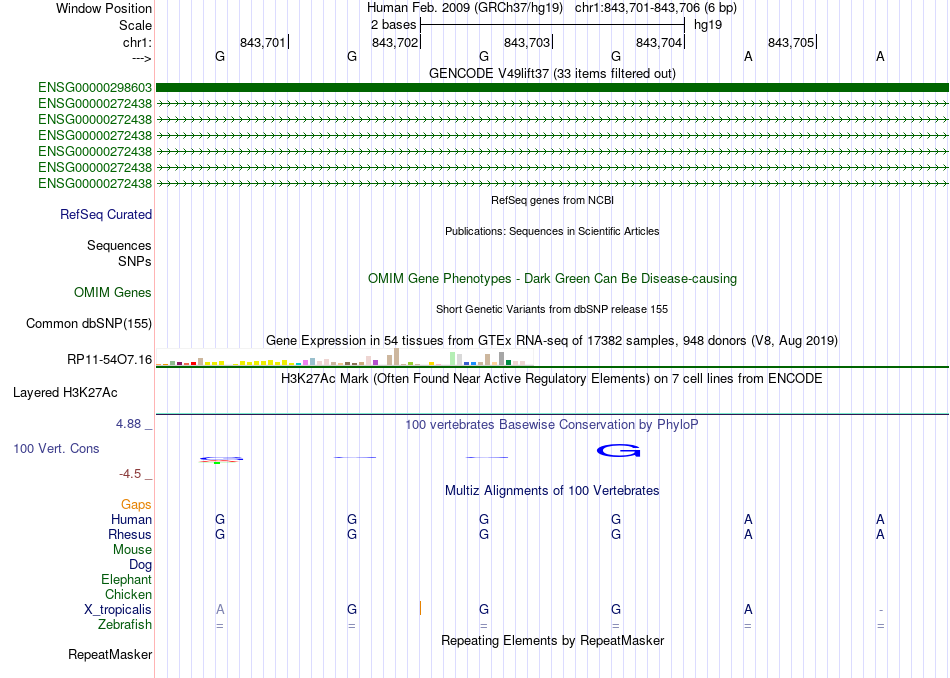Click the '2 bases' scale bar text
The image size is (950, 678).
tap(394, 25)
